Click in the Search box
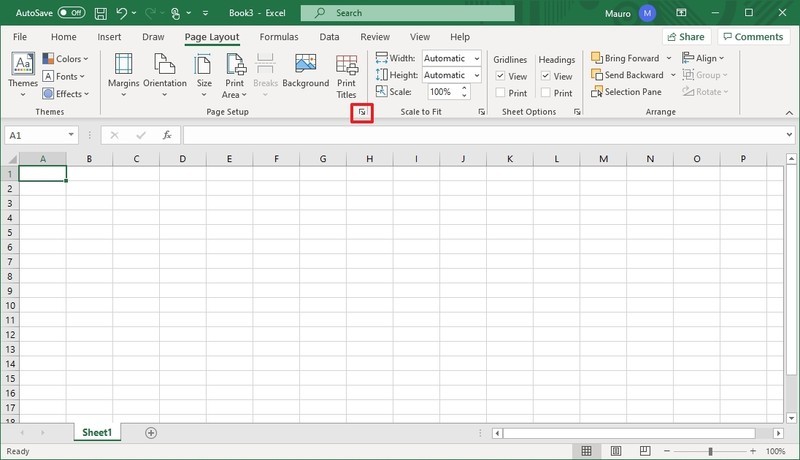Screen dimensions: 800x460 click(x=408, y=13)
